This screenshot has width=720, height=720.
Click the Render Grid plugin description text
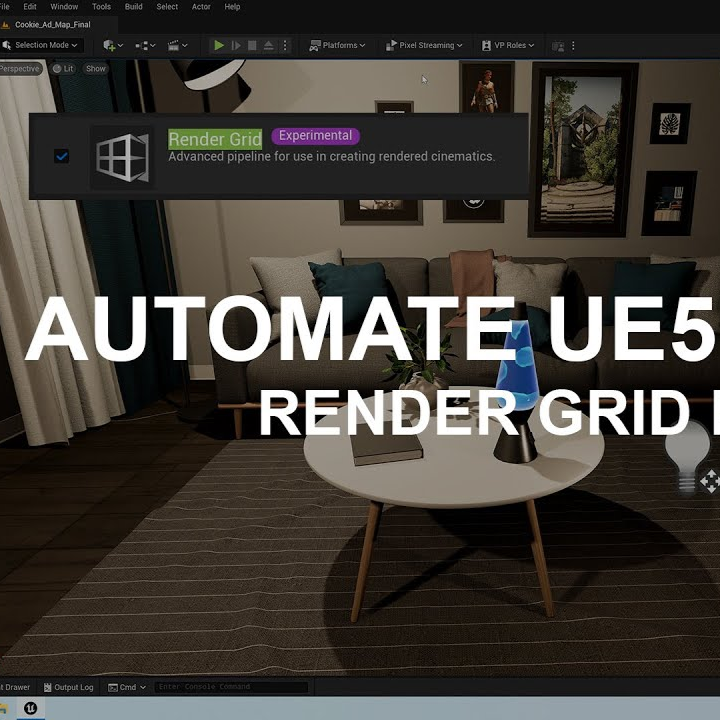coord(332,157)
